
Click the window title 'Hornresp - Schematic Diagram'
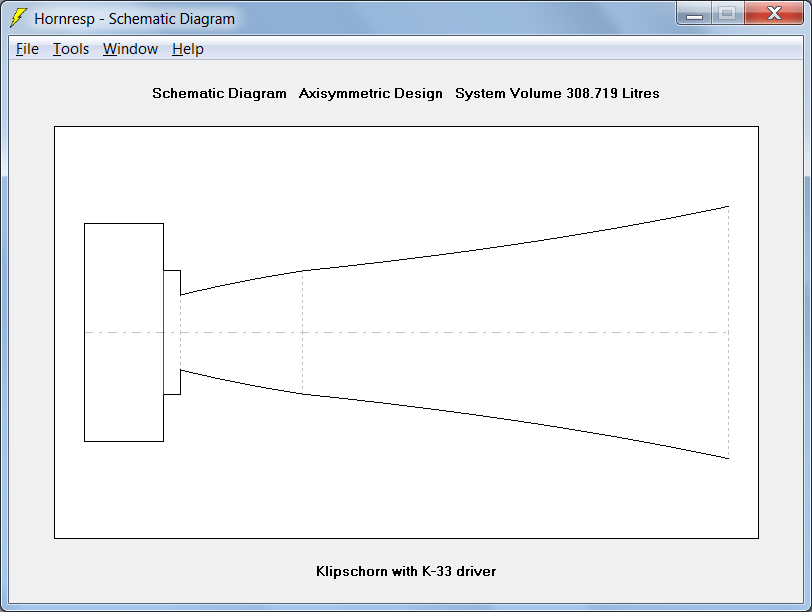134,19
